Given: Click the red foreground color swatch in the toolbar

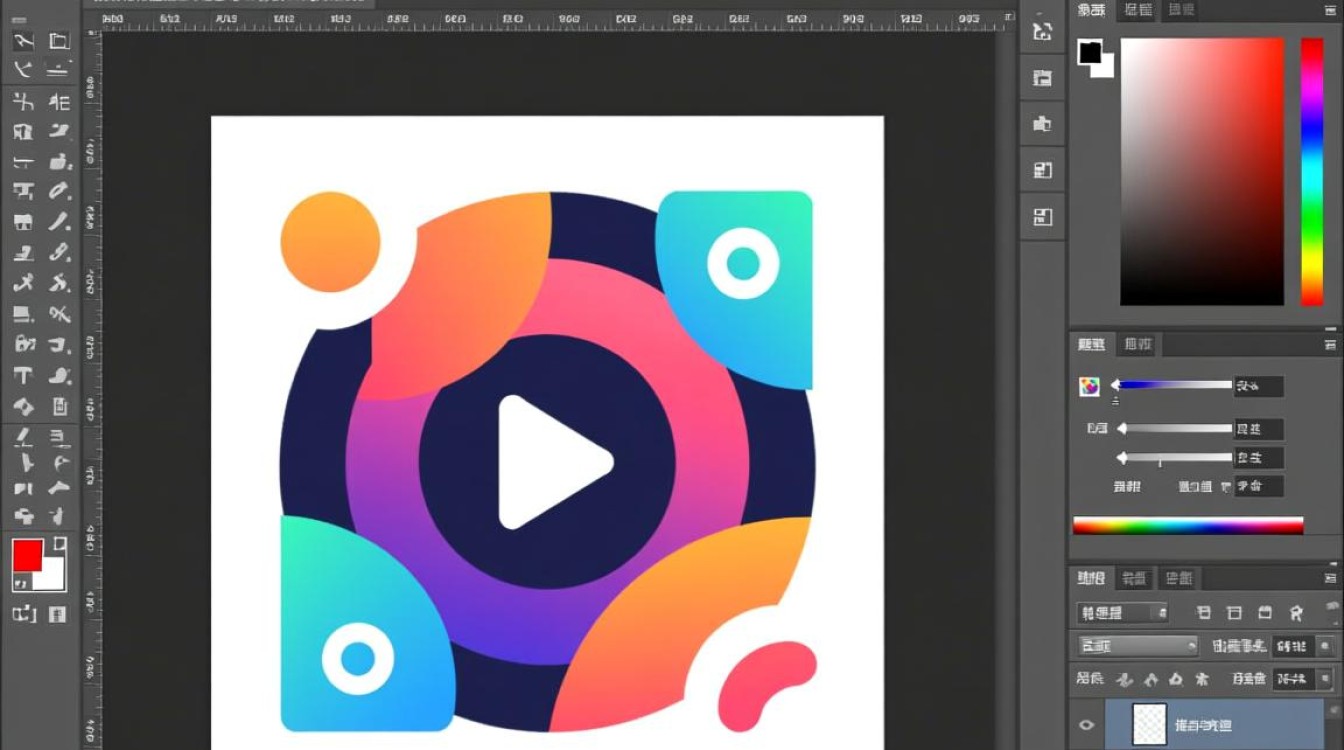Looking at the screenshot, I should click(27, 555).
